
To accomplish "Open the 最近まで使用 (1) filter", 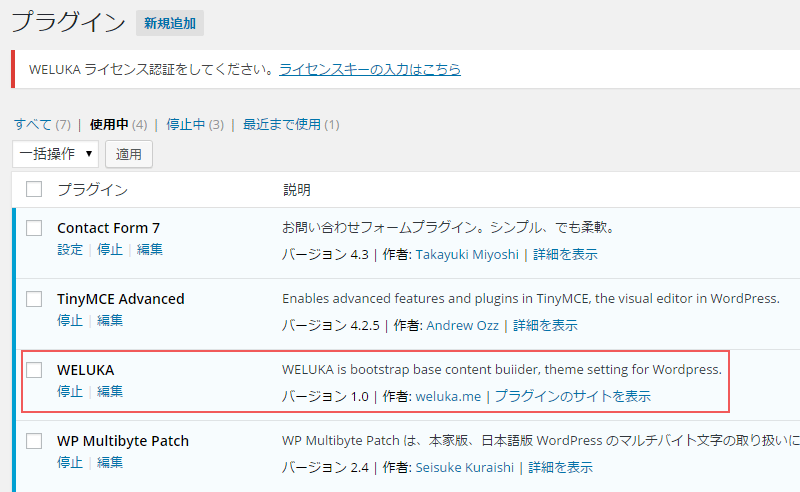I will pyautogui.click(x=291, y=125).
